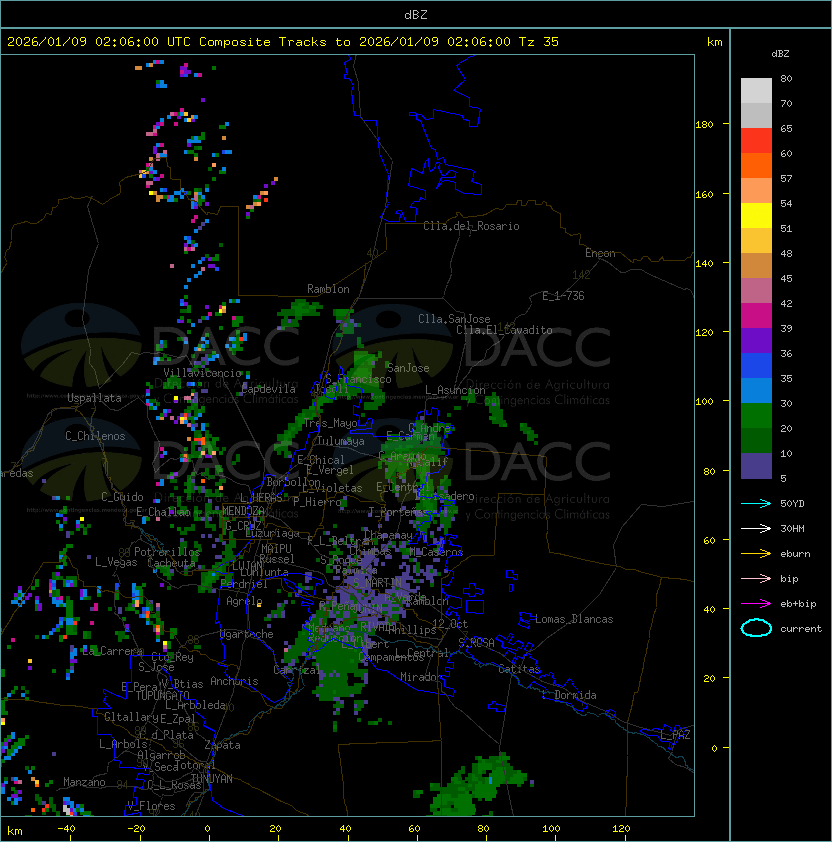This screenshot has height=842, width=832.
Task: Select the yellow eburn arrow legend icon
Action: pos(756,554)
